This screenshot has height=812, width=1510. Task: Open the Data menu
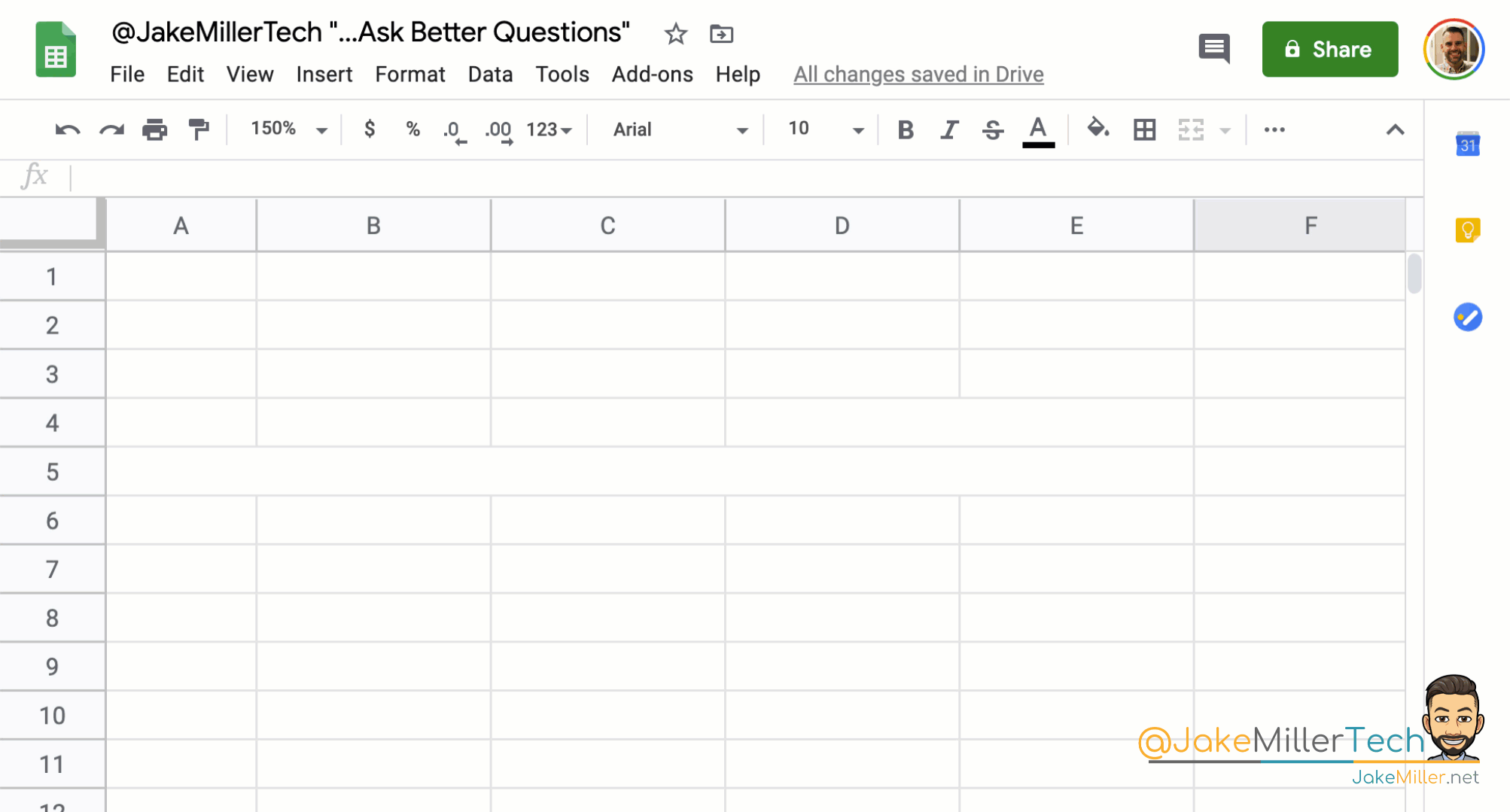click(x=490, y=74)
